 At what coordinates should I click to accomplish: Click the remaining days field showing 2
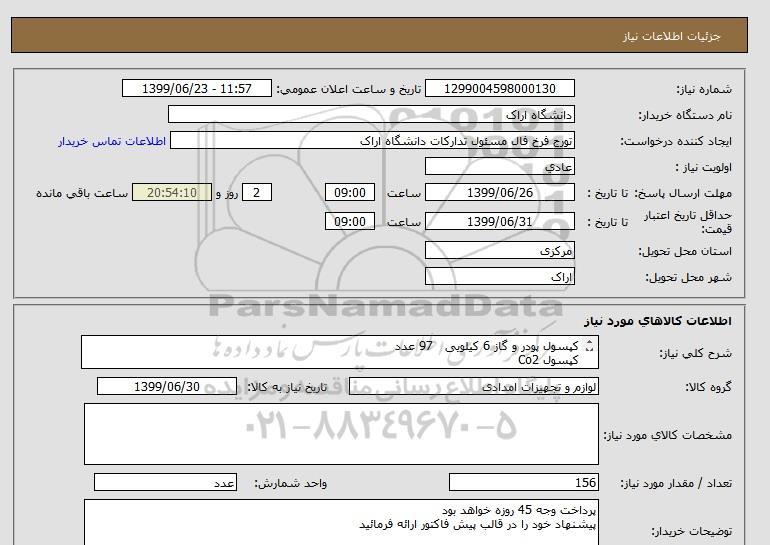point(256,192)
